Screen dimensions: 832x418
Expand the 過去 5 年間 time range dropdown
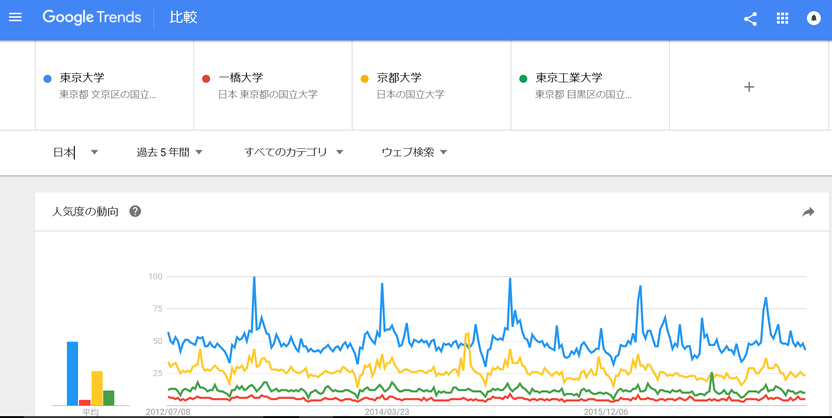pyautogui.click(x=169, y=153)
